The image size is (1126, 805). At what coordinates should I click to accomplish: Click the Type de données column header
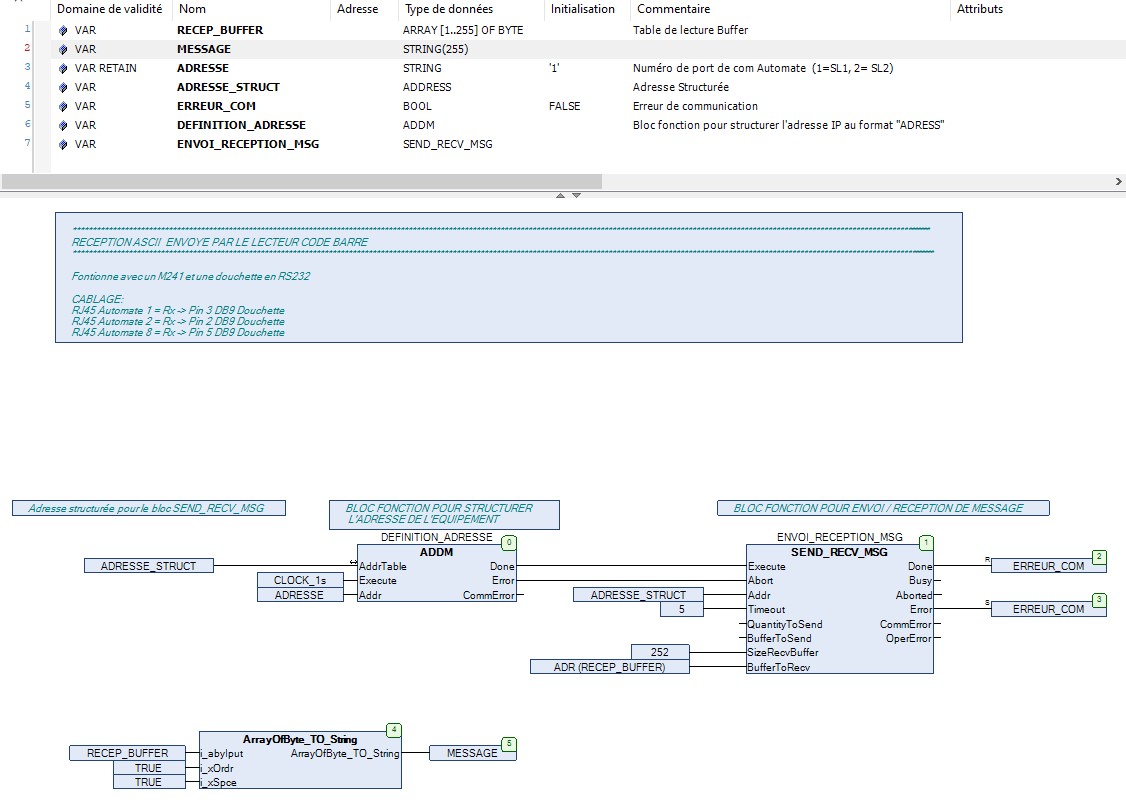(448, 9)
